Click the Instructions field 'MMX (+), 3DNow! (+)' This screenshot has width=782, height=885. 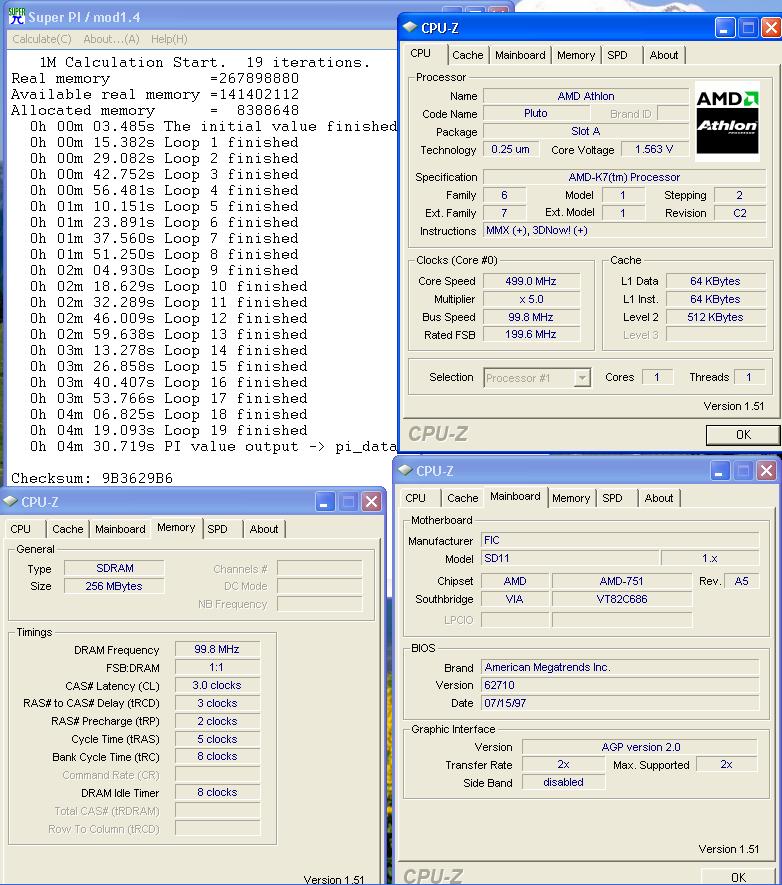click(x=624, y=231)
